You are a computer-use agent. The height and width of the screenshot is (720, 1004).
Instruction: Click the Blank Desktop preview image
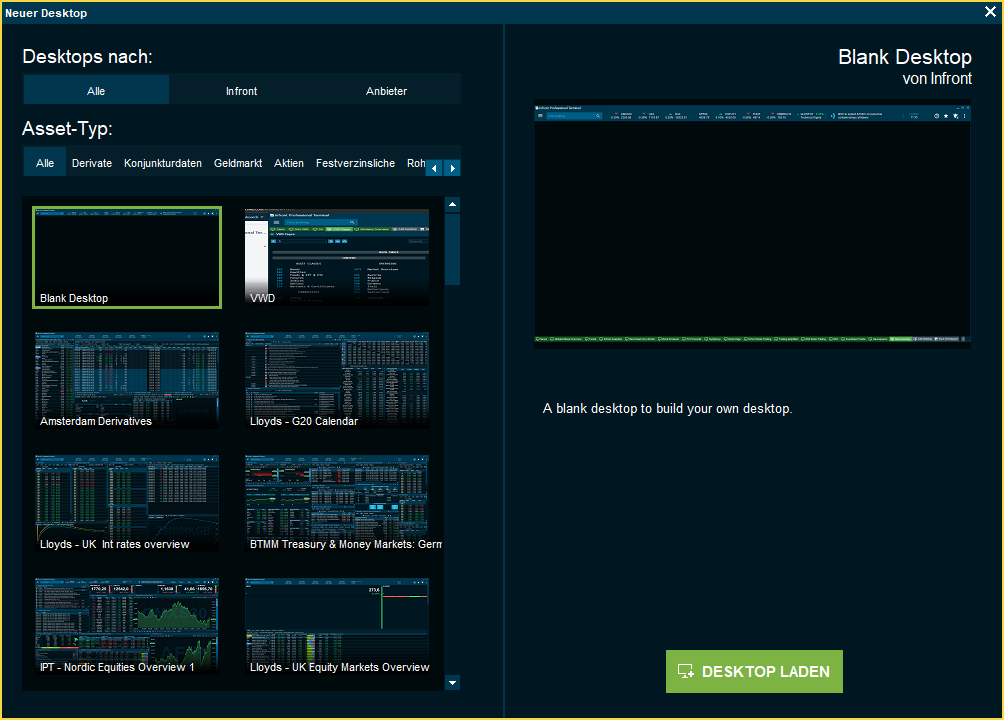click(x=752, y=223)
